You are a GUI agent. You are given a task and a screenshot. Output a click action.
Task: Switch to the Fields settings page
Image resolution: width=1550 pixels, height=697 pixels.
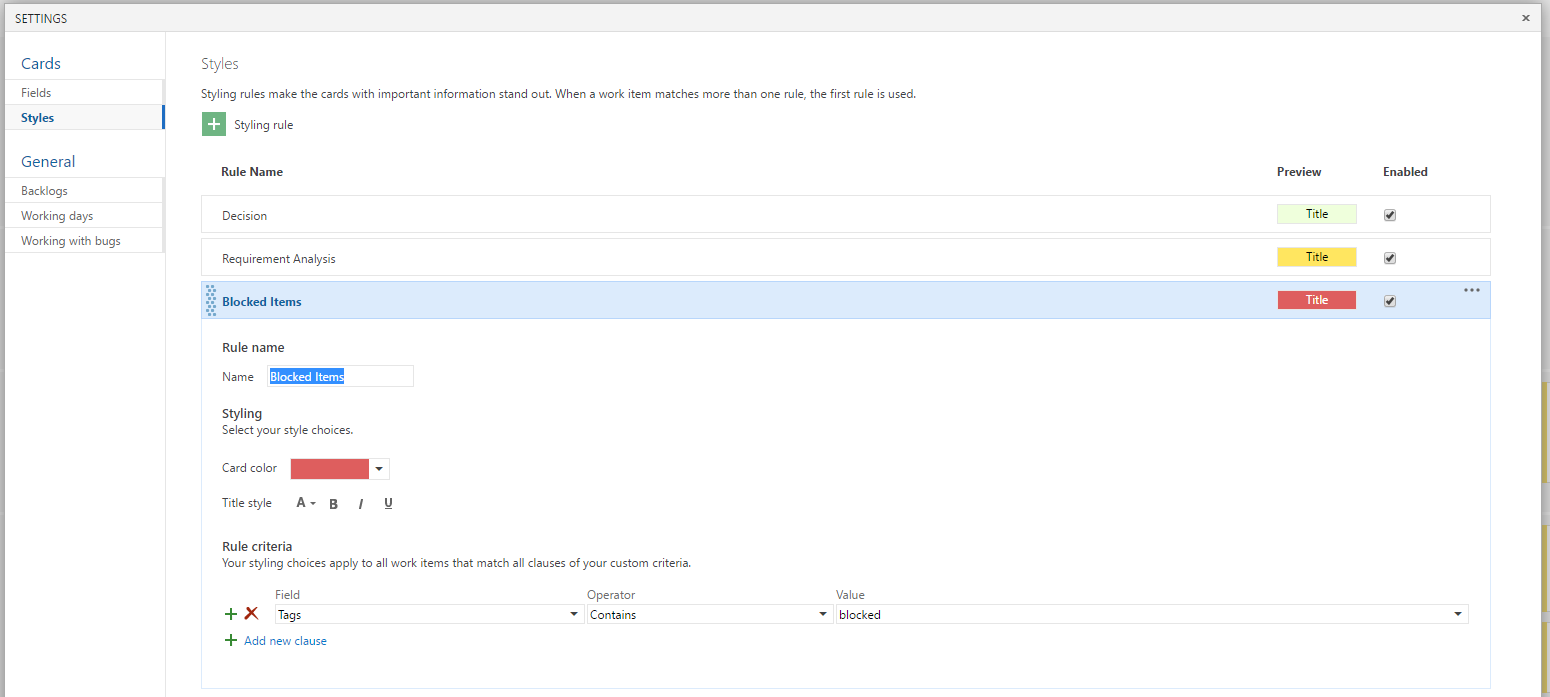tap(36, 92)
